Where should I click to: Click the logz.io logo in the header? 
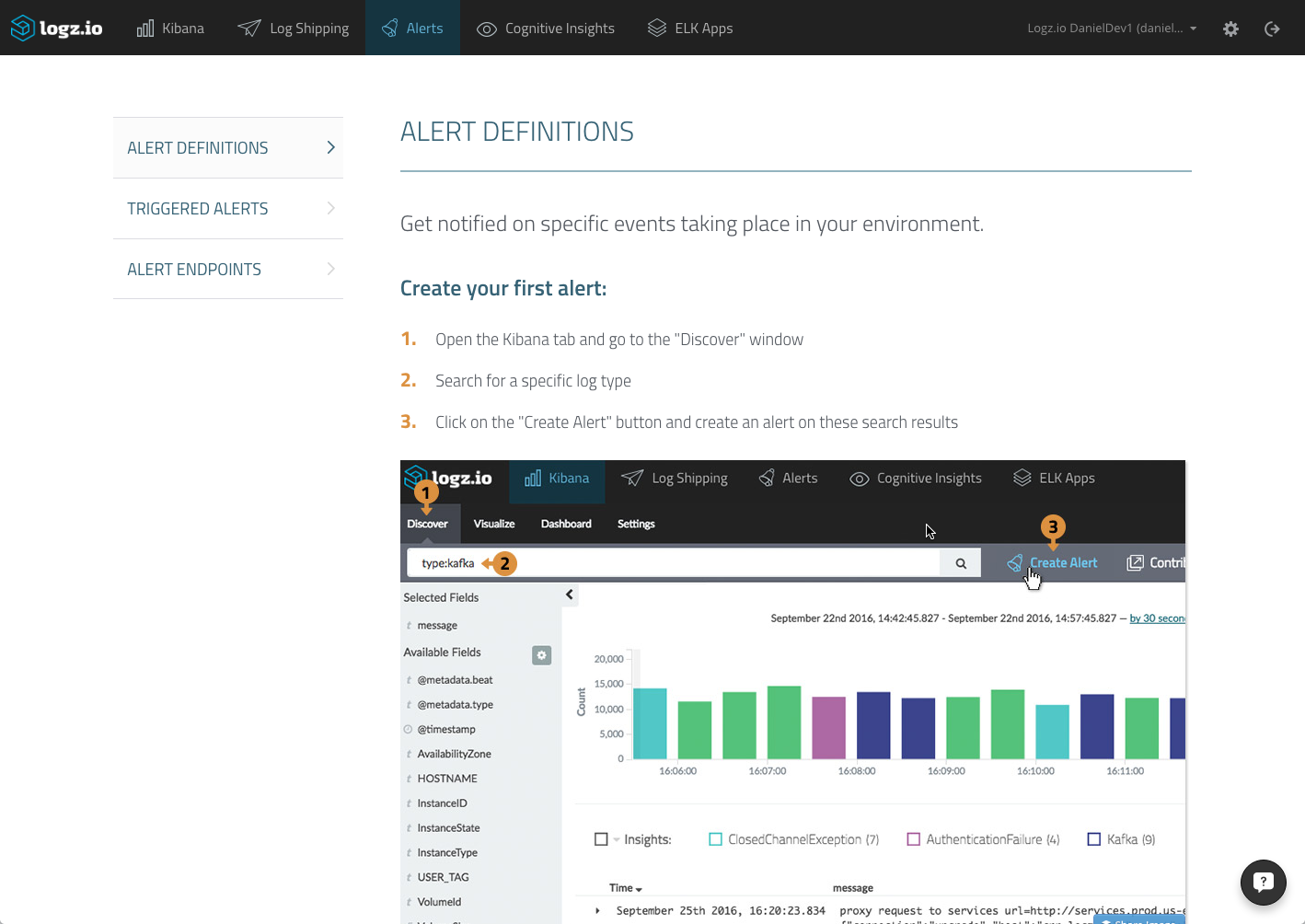tap(56, 28)
